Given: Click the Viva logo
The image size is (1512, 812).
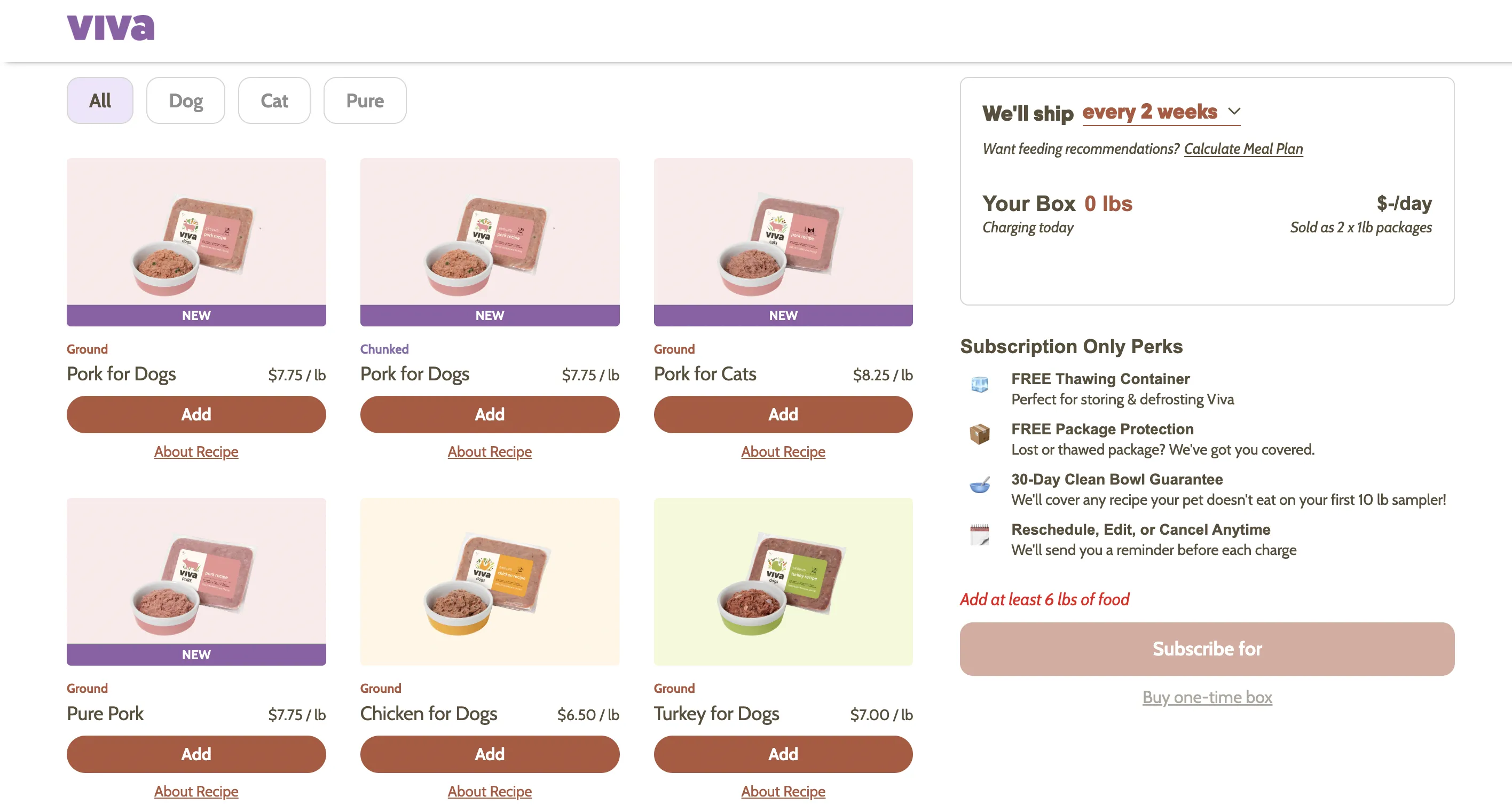Looking at the screenshot, I should 111,28.
